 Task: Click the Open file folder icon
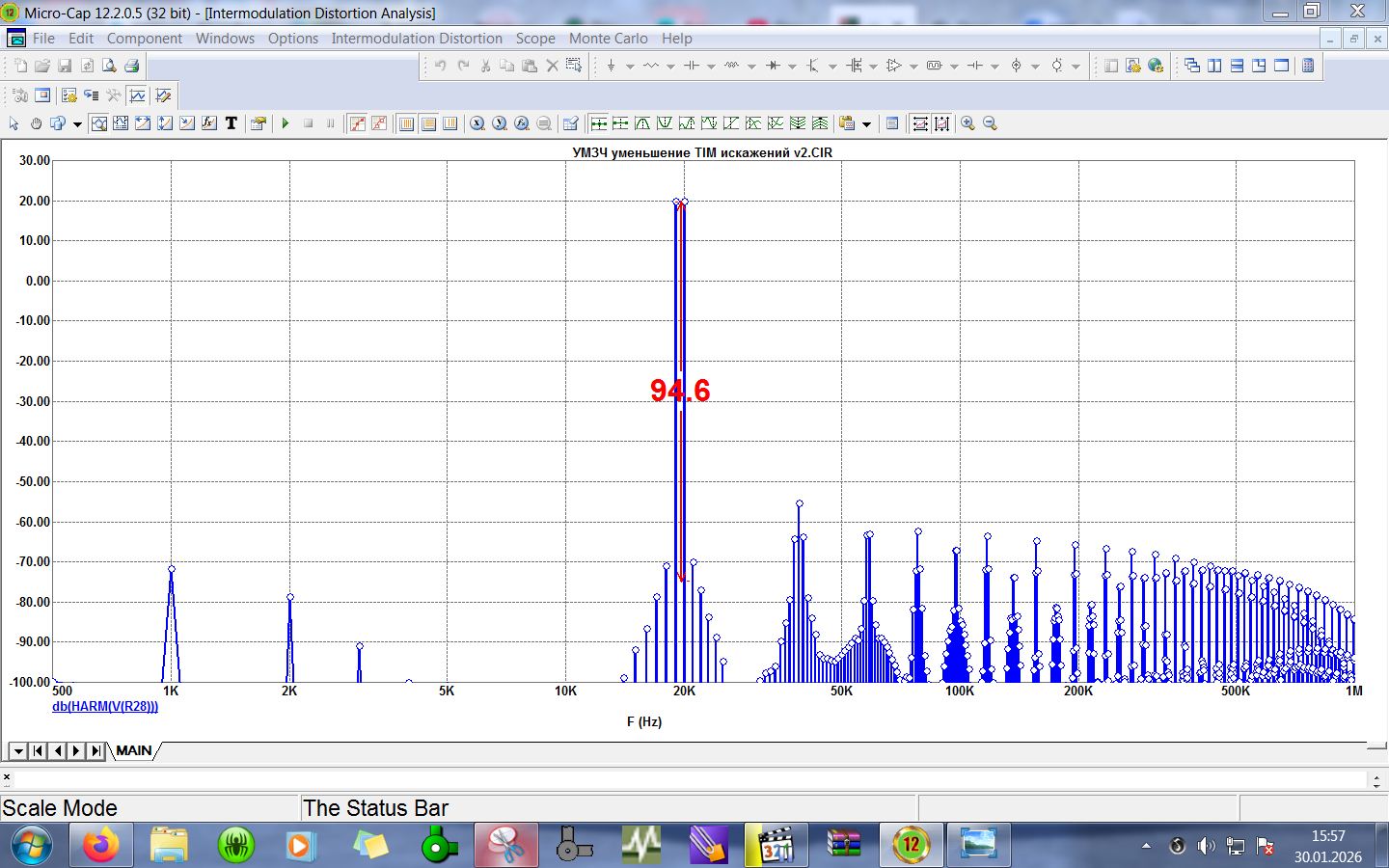pyautogui.click(x=42, y=66)
